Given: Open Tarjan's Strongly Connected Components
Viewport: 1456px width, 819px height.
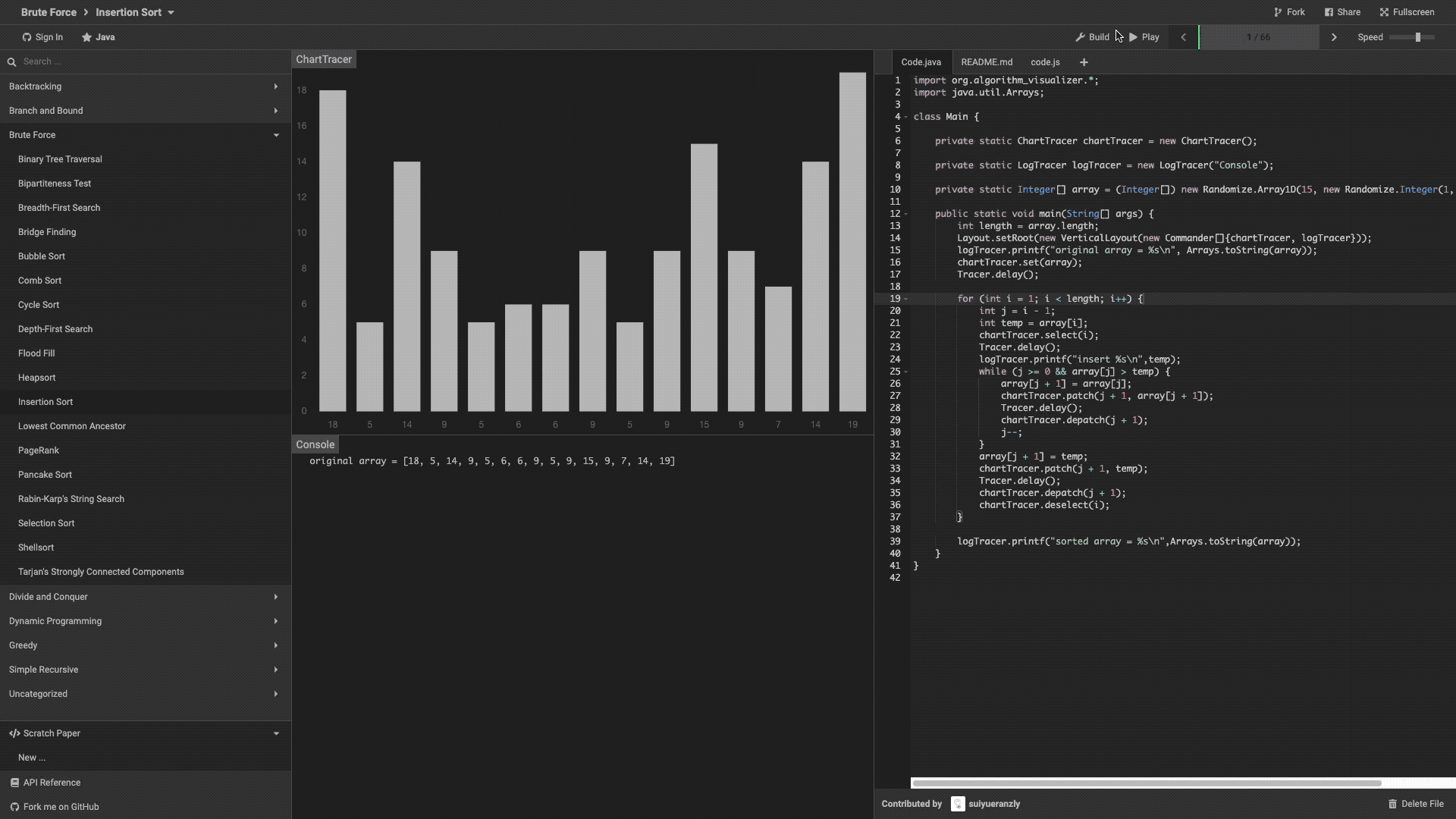Looking at the screenshot, I should 146,572.
